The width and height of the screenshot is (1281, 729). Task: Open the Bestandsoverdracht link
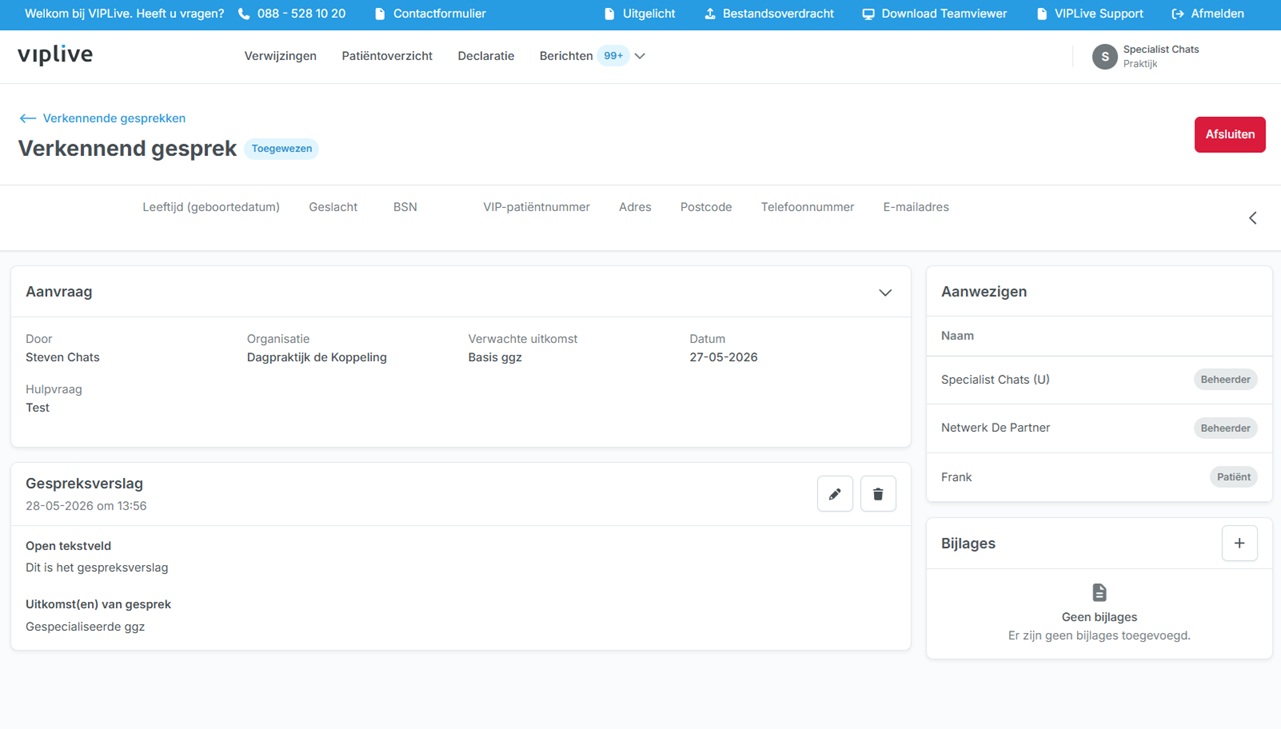pyautogui.click(x=778, y=14)
